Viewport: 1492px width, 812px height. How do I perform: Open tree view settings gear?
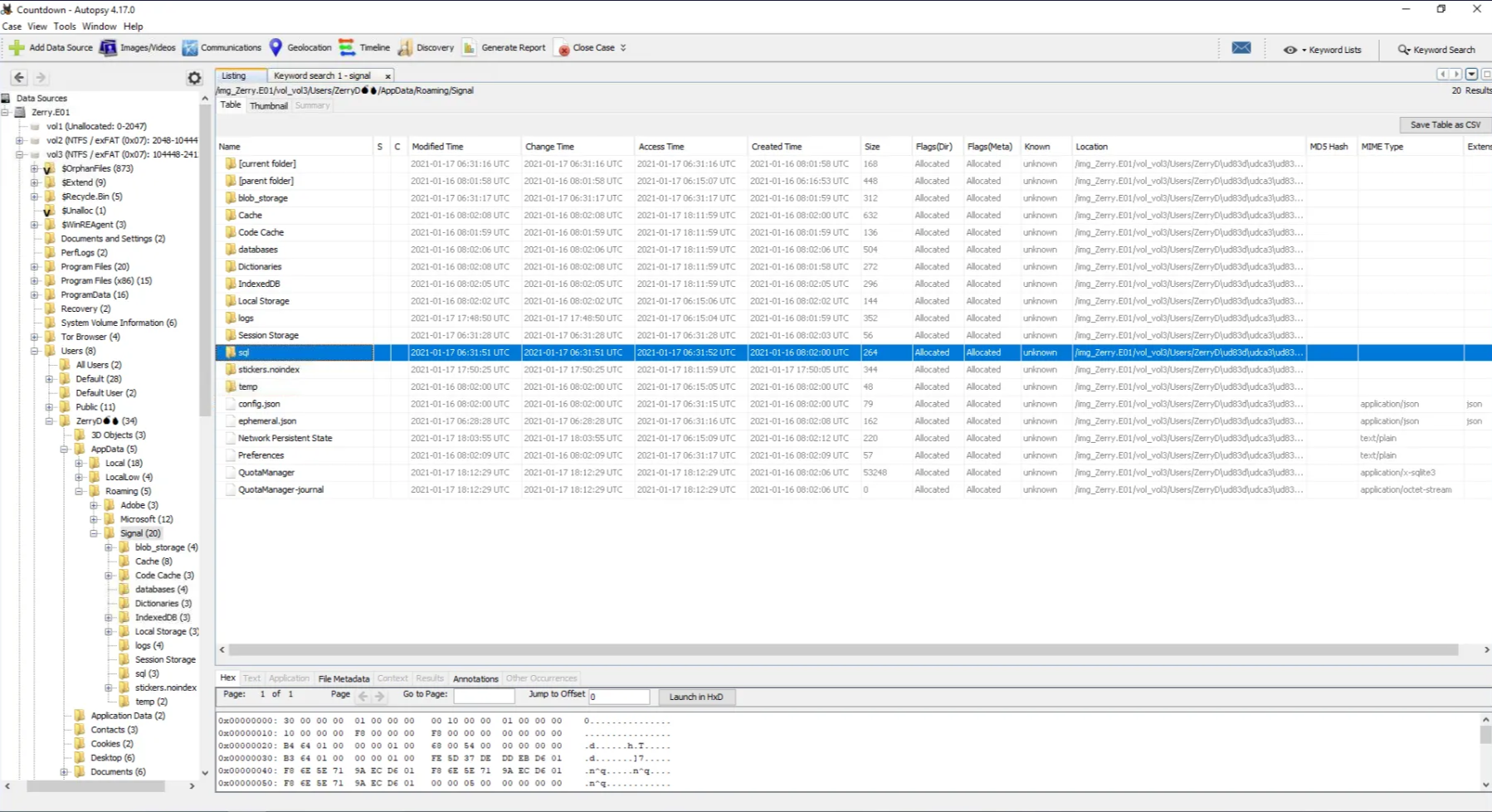coord(194,78)
